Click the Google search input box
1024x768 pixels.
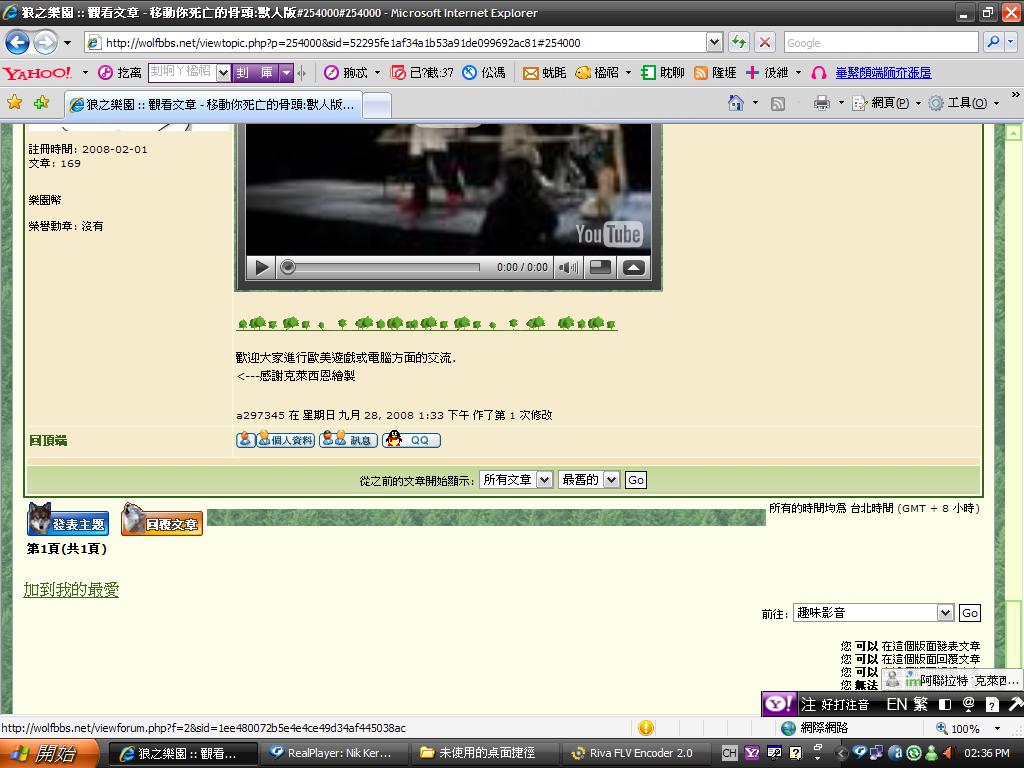[x=880, y=42]
